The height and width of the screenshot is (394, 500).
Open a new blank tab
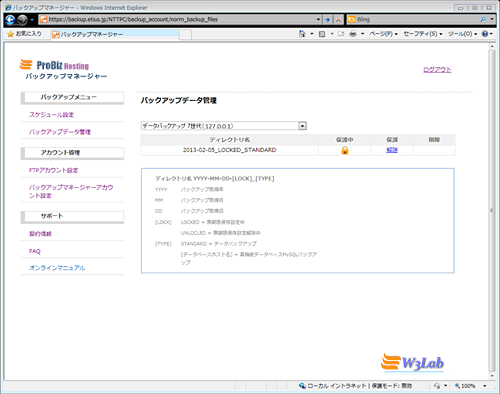coord(186,35)
